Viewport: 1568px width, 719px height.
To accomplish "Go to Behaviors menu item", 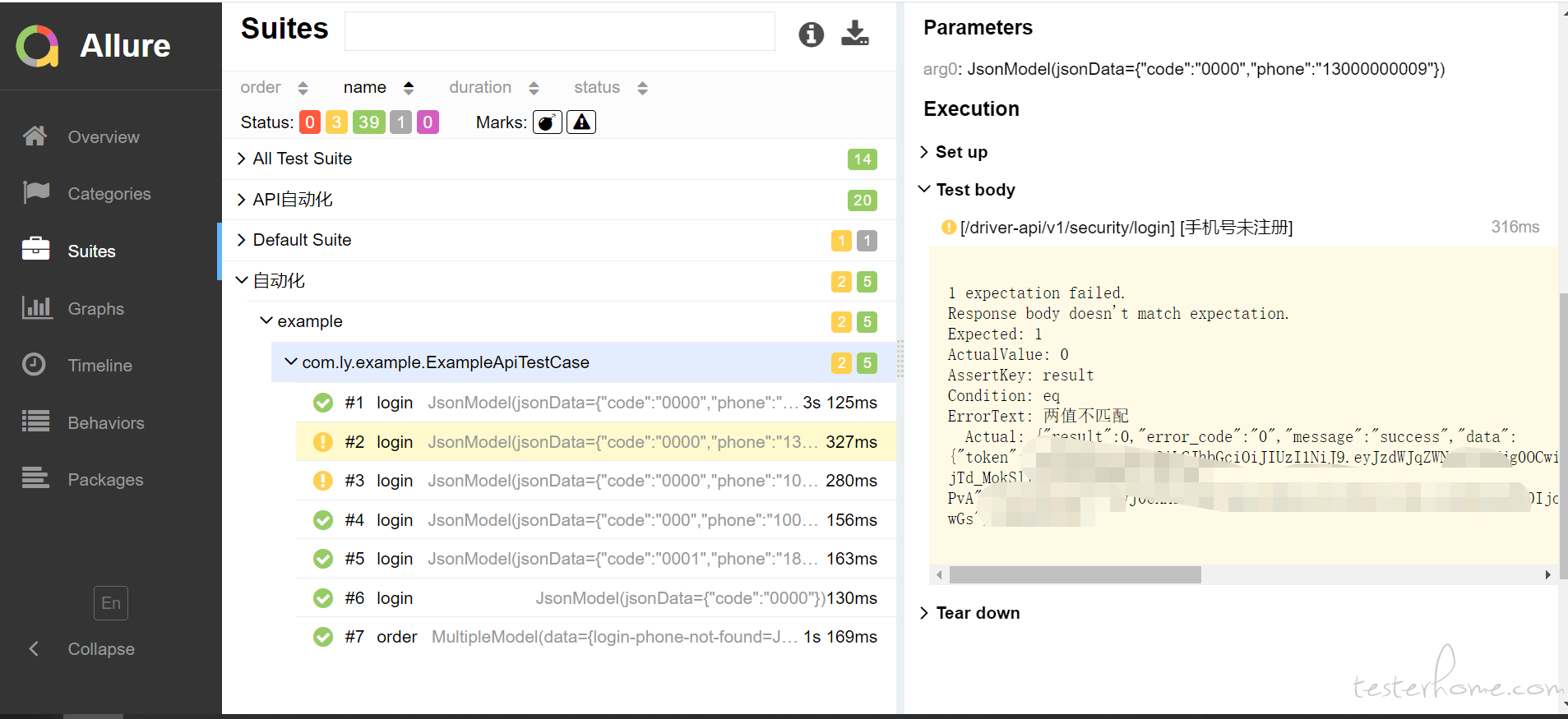I will click(x=106, y=423).
